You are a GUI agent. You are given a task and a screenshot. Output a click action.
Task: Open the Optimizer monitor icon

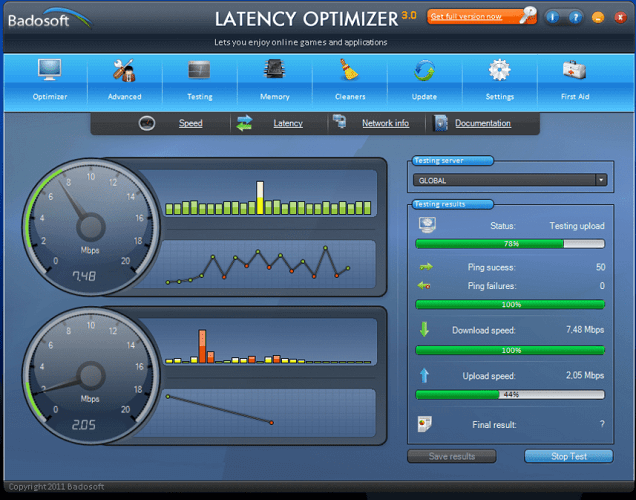pos(49,70)
